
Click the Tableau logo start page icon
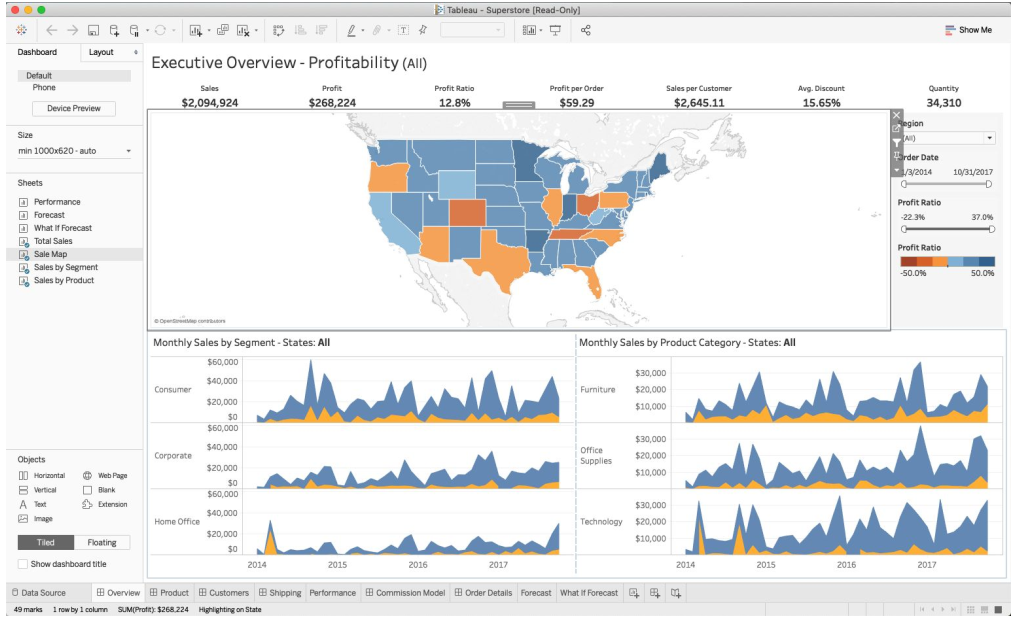[x=22, y=30]
